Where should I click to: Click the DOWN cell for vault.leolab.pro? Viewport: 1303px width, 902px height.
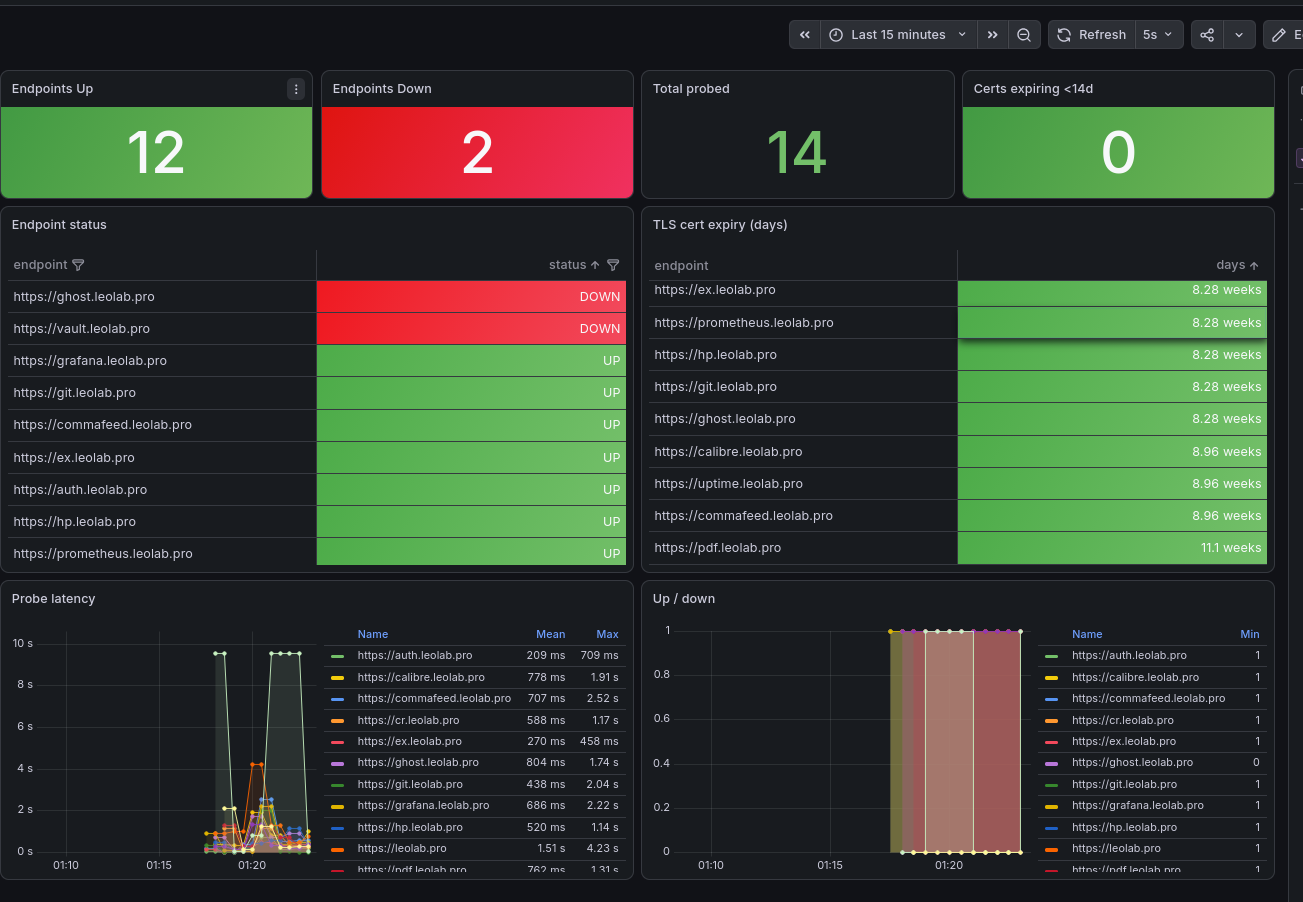[471, 329]
